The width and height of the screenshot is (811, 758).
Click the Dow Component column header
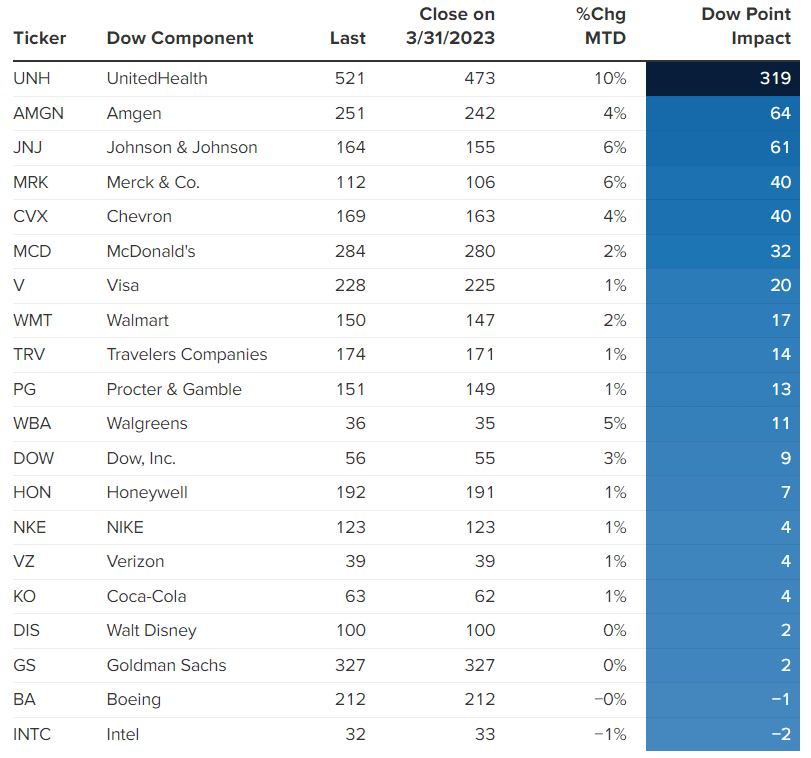(180, 38)
